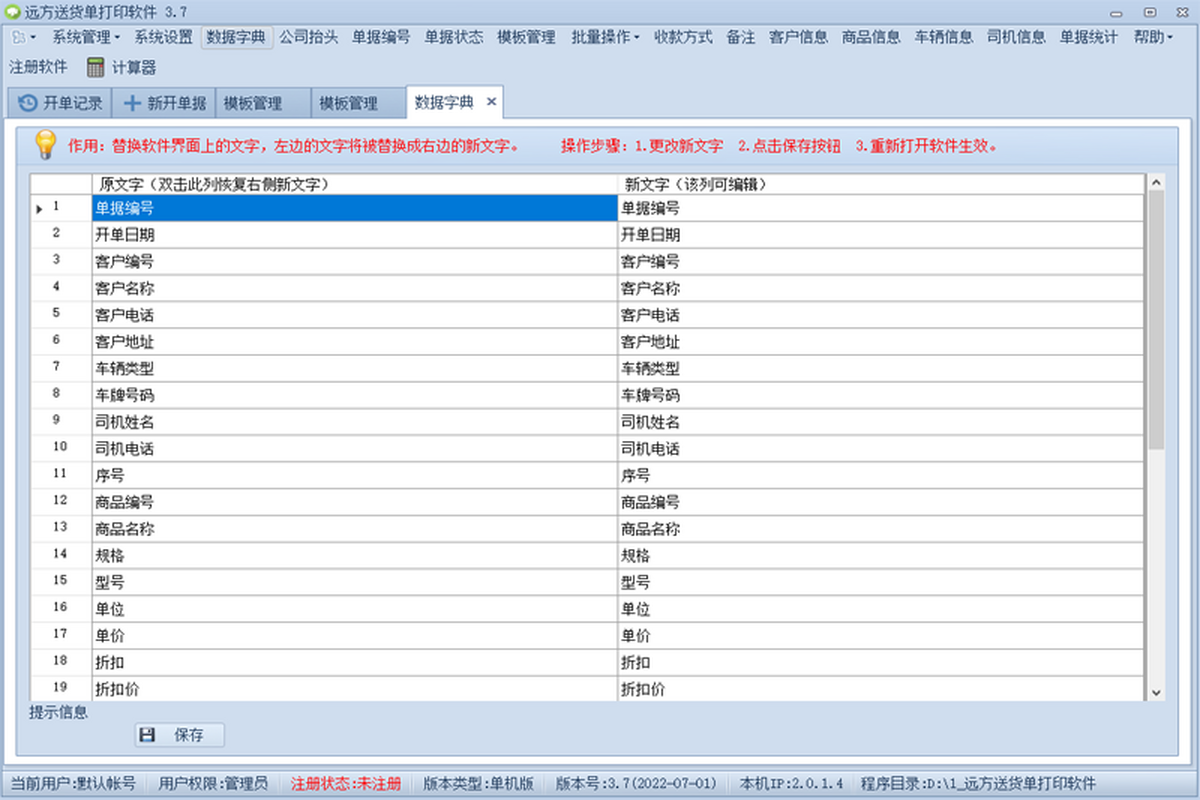Close the 数据字典 tab with the X

tap(491, 102)
